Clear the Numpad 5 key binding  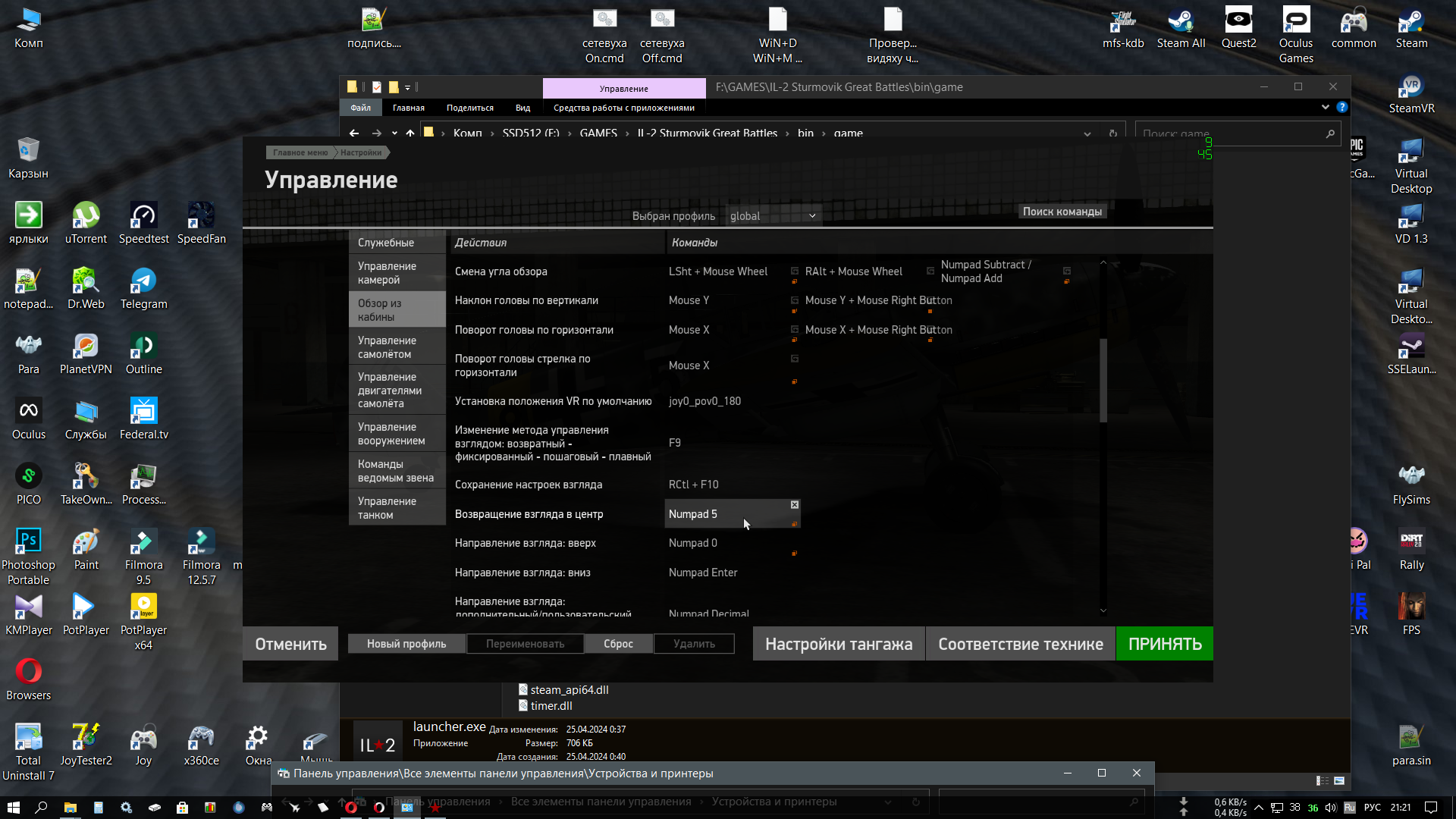click(x=795, y=504)
